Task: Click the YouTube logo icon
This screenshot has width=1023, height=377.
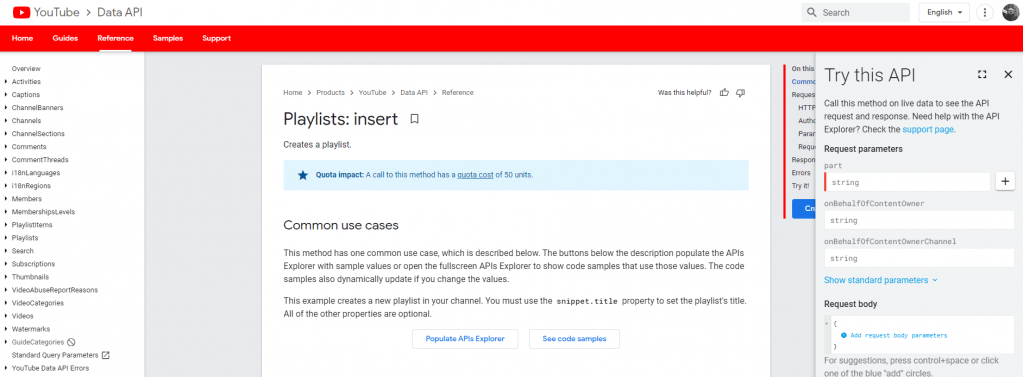Action: [21, 12]
